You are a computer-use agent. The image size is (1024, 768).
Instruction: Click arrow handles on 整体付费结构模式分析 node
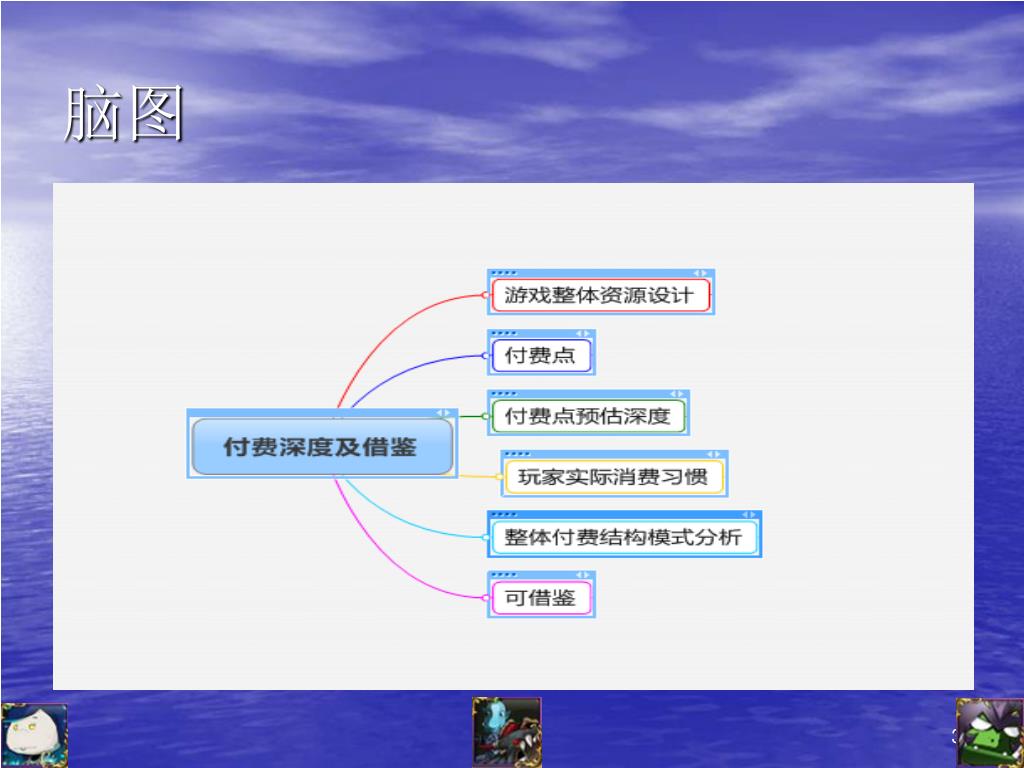click(x=748, y=515)
